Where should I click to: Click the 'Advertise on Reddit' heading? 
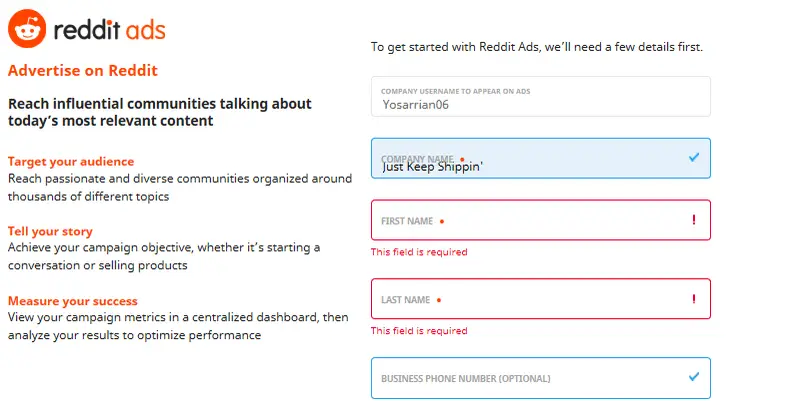(83, 71)
